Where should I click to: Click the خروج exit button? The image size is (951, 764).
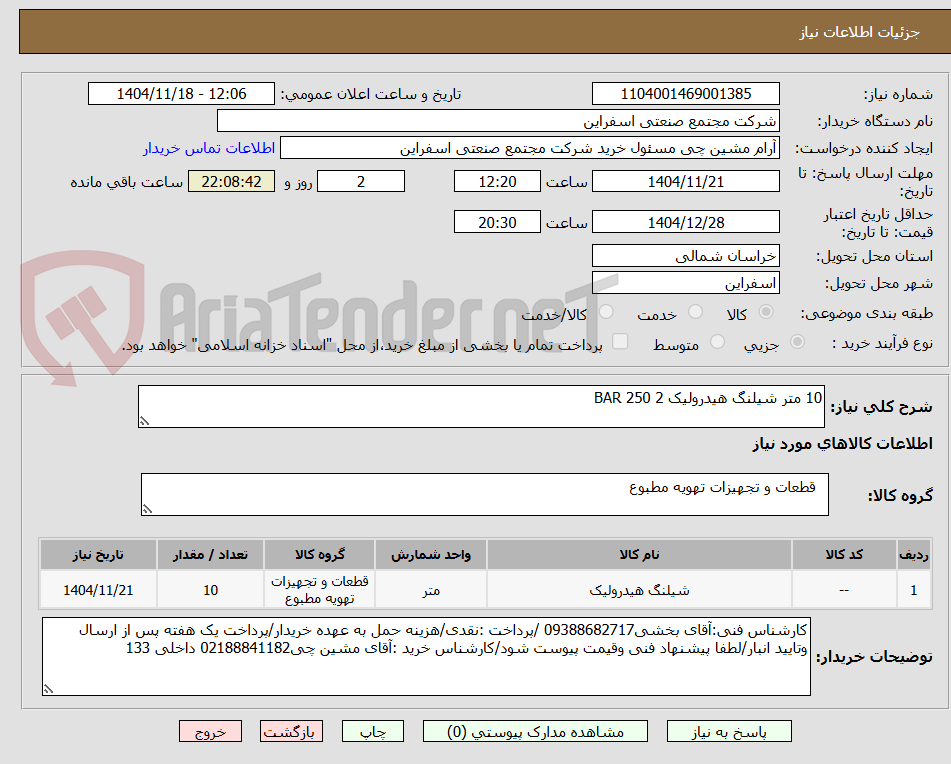tap(210, 731)
